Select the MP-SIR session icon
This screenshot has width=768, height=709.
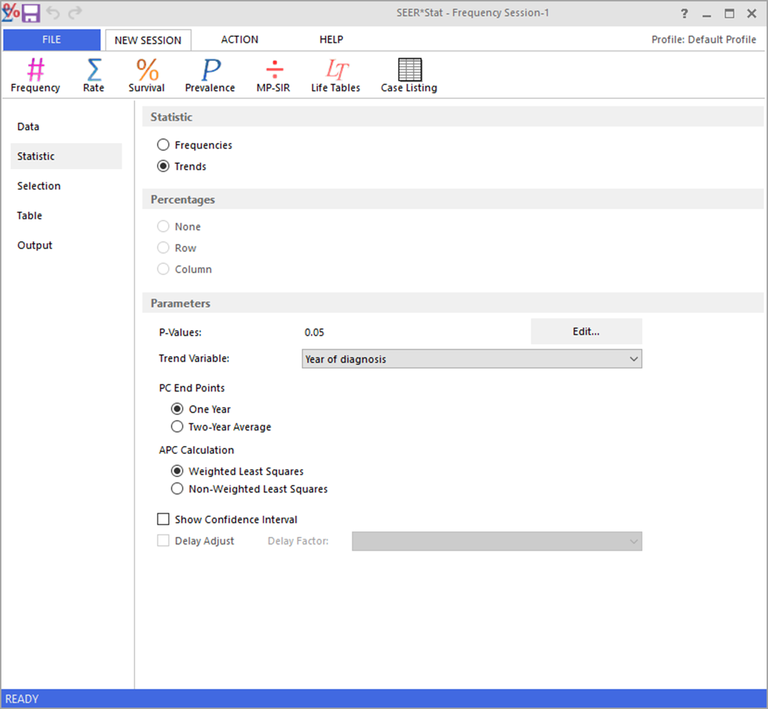tap(273, 75)
